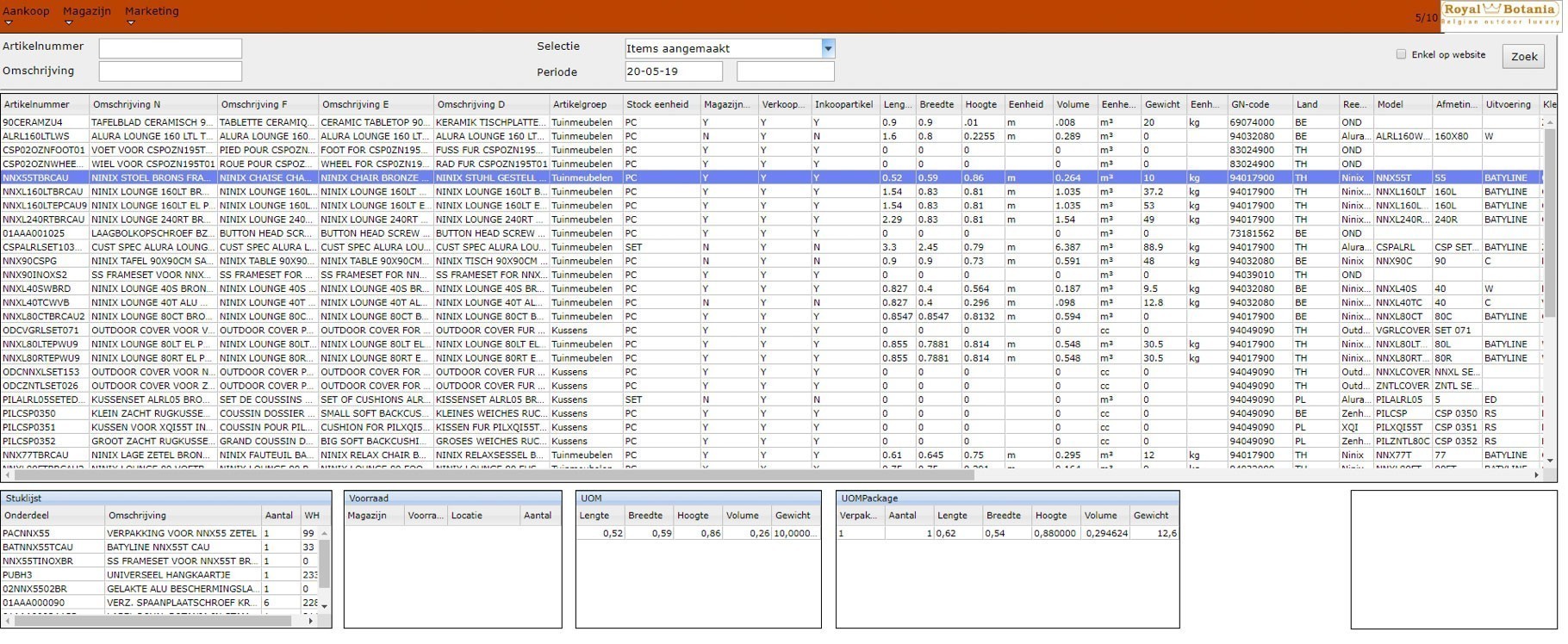Sort by Gewicht column header in main grid

tap(1164, 104)
